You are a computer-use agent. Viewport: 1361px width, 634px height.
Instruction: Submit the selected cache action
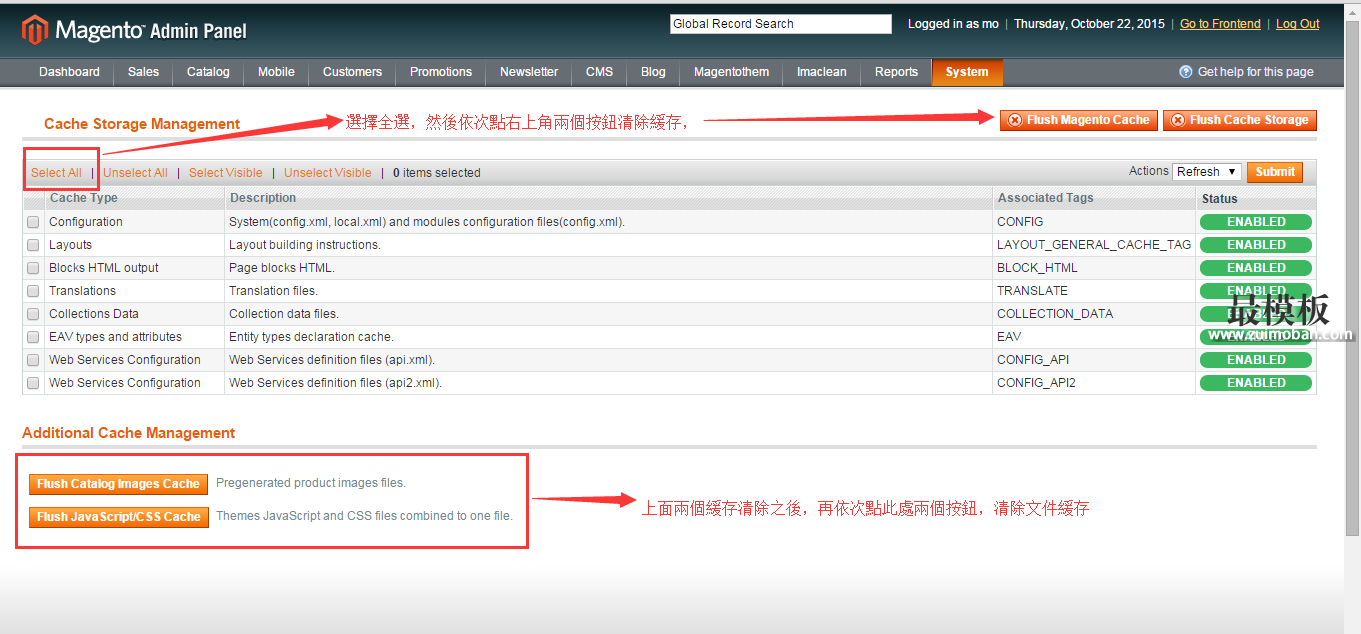click(1275, 172)
